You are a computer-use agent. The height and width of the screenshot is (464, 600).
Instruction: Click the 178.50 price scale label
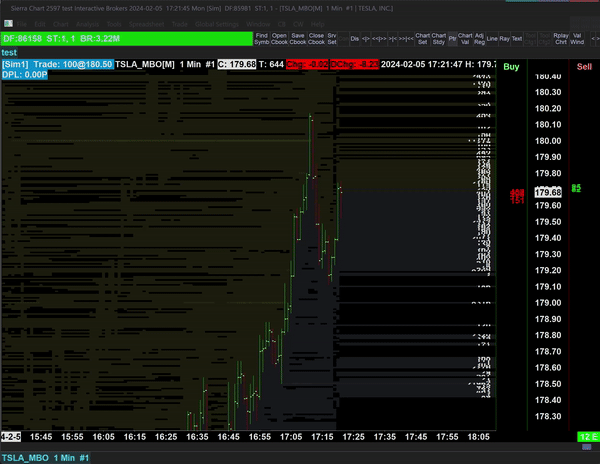pyautogui.click(x=548, y=384)
